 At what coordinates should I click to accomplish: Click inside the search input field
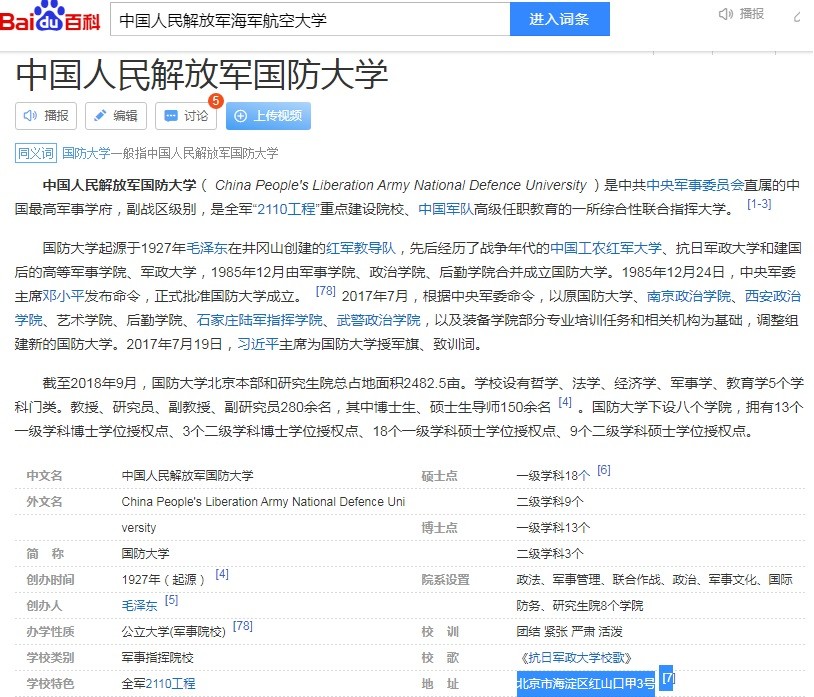(x=300, y=19)
